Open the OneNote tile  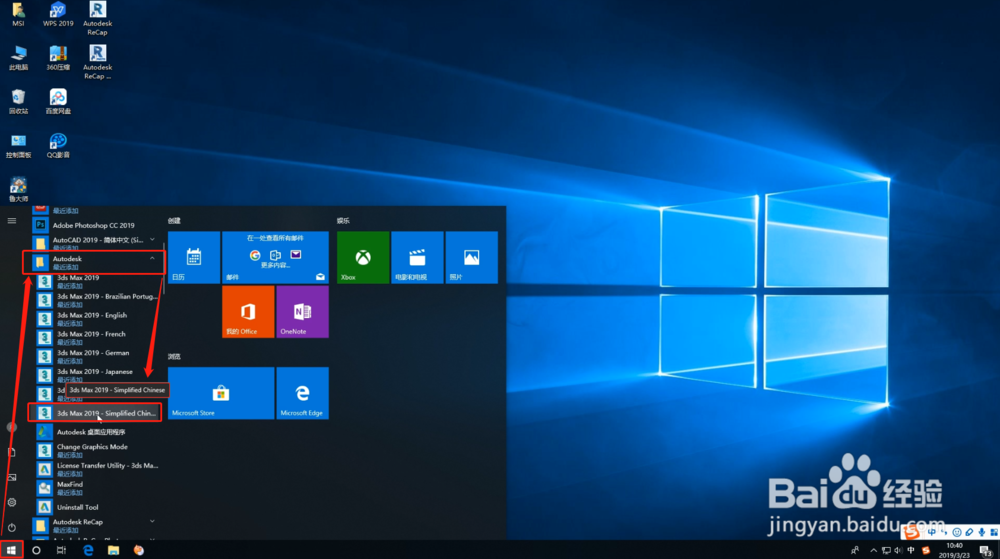click(302, 312)
